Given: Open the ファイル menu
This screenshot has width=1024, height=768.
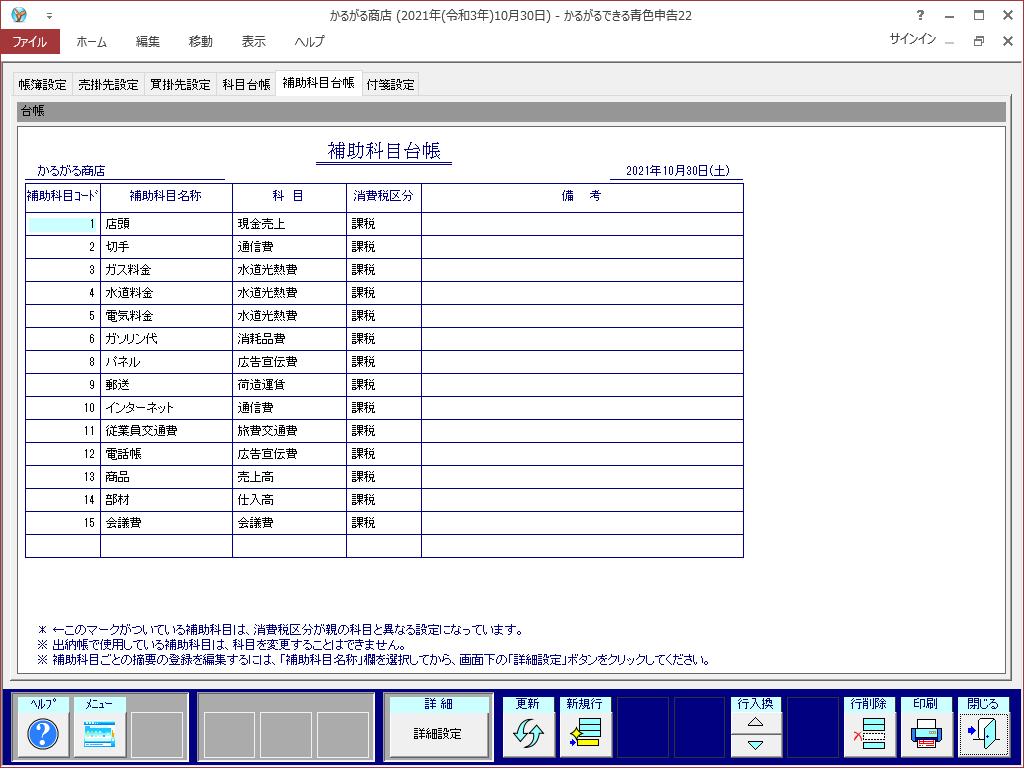Looking at the screenshot, I should pos(30,41).
